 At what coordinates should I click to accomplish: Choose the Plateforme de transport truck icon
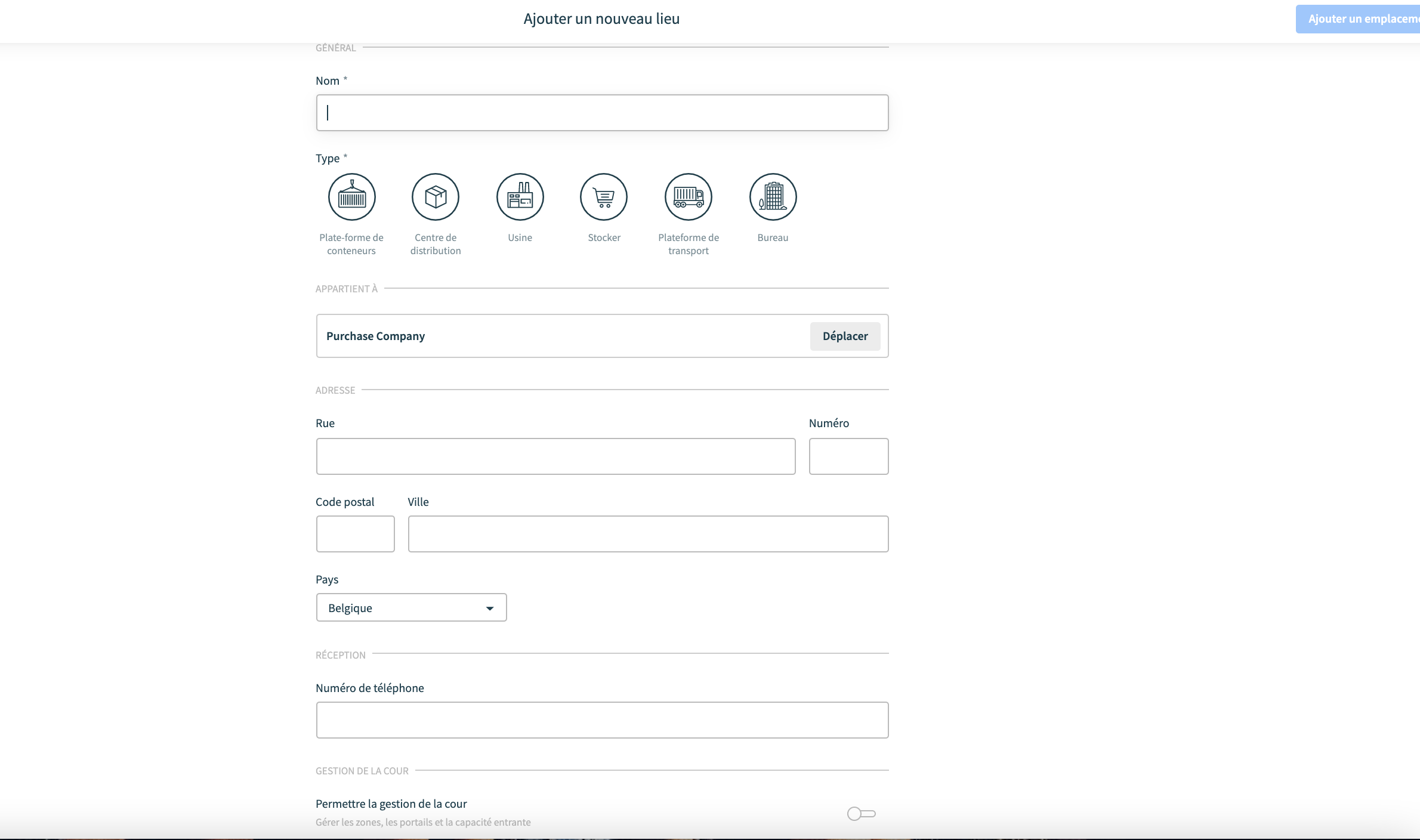coord(689,197)
